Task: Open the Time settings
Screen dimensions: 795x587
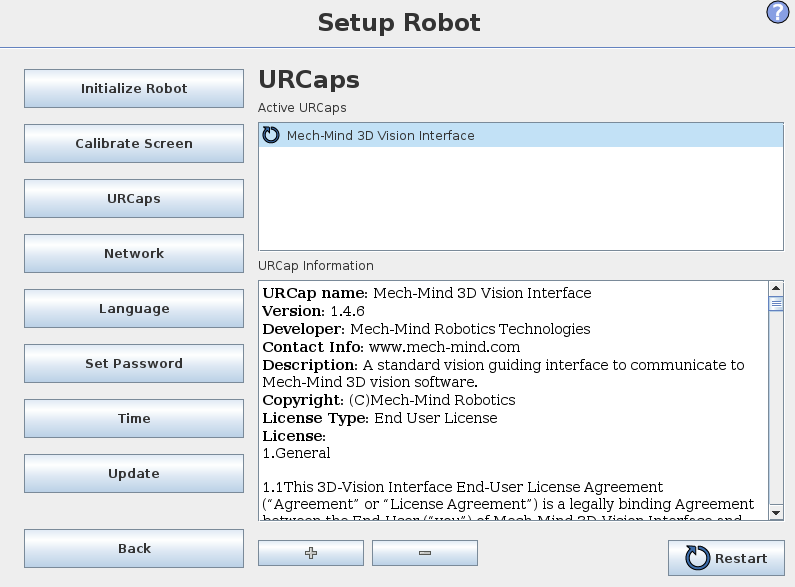Action: (x=134, y=418)
